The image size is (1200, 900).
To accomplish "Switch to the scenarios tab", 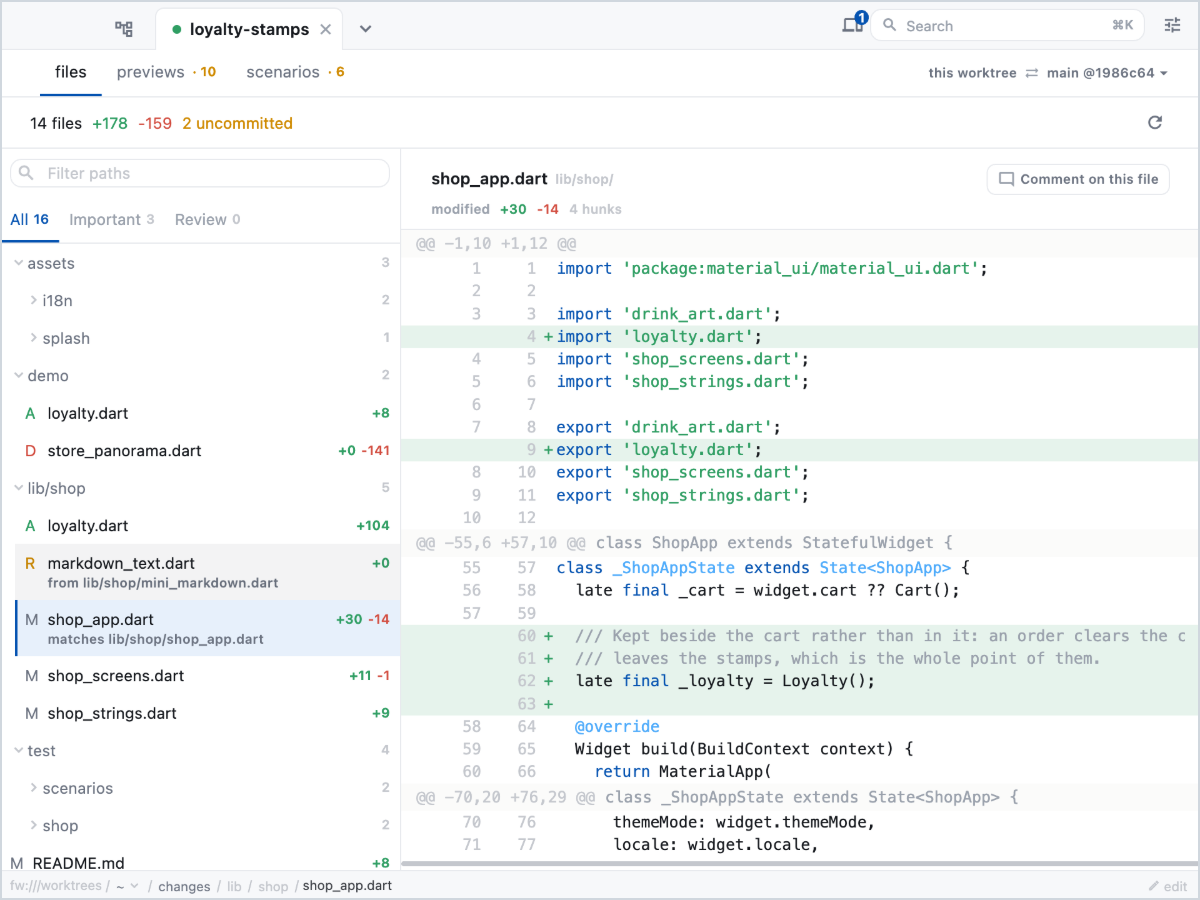I will click(x=295, y=72).
